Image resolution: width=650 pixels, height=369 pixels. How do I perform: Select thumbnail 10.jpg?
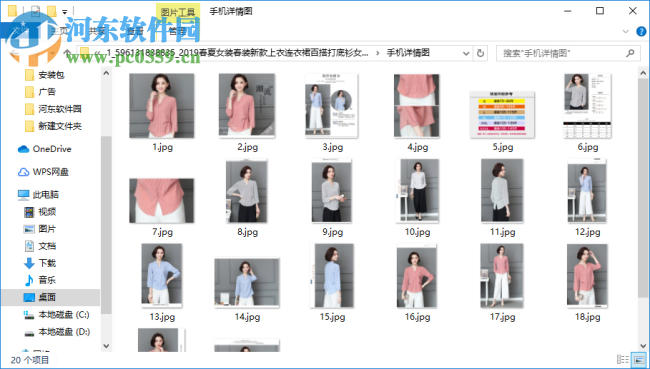417,191
